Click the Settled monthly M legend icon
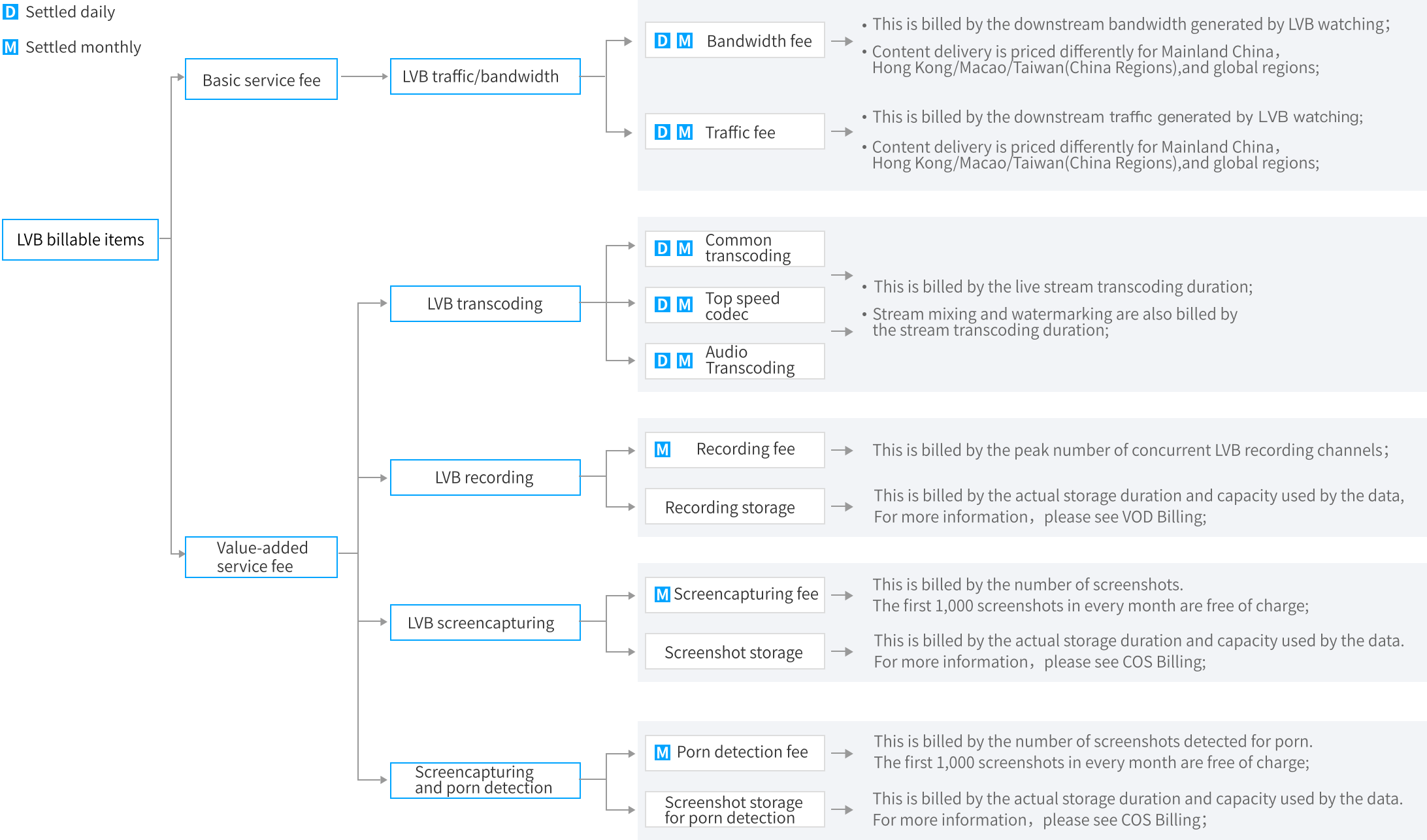Screen dimensions: 1427x840 10,47
